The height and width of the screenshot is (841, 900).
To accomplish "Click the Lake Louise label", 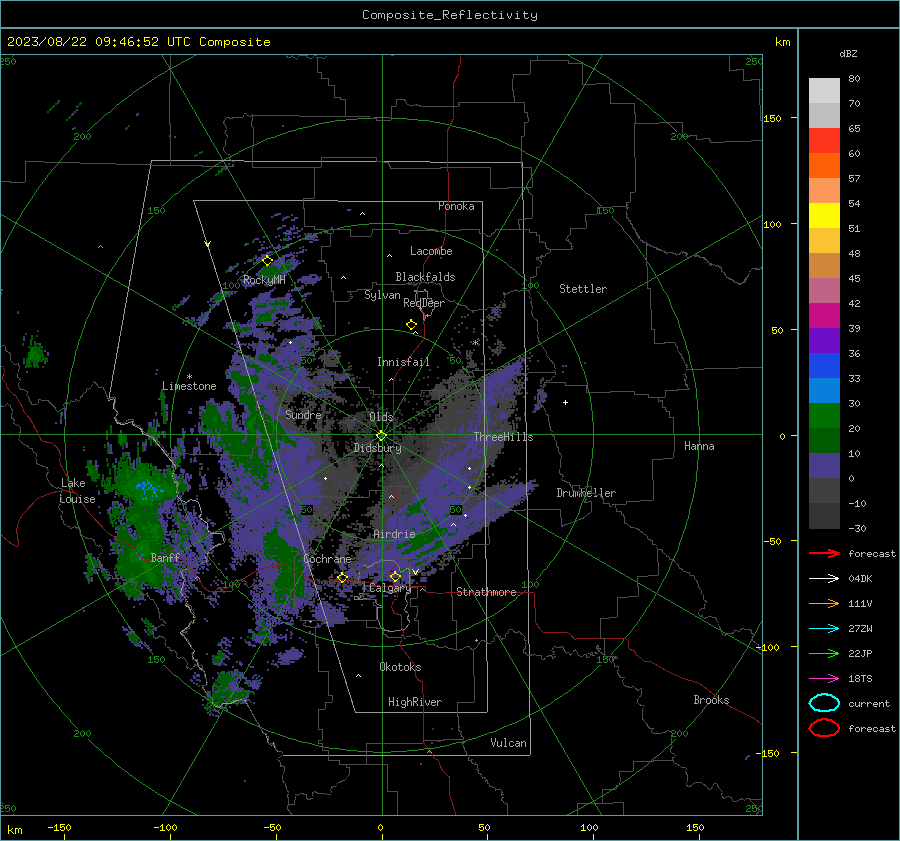I will pyautogui.click(x=77, y=491).
